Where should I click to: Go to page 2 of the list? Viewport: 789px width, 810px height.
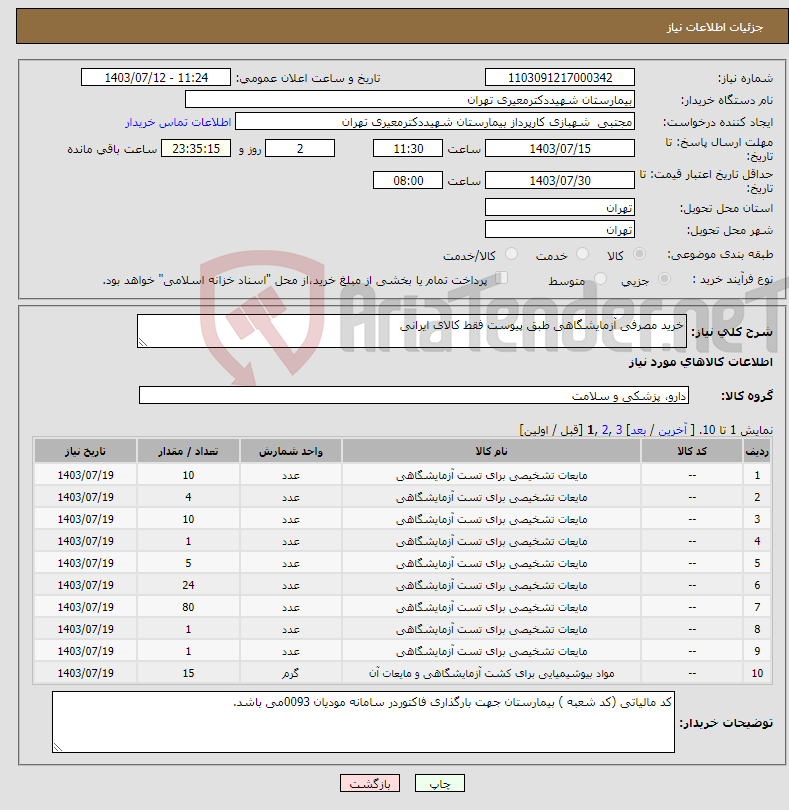[x=605, y=430]
